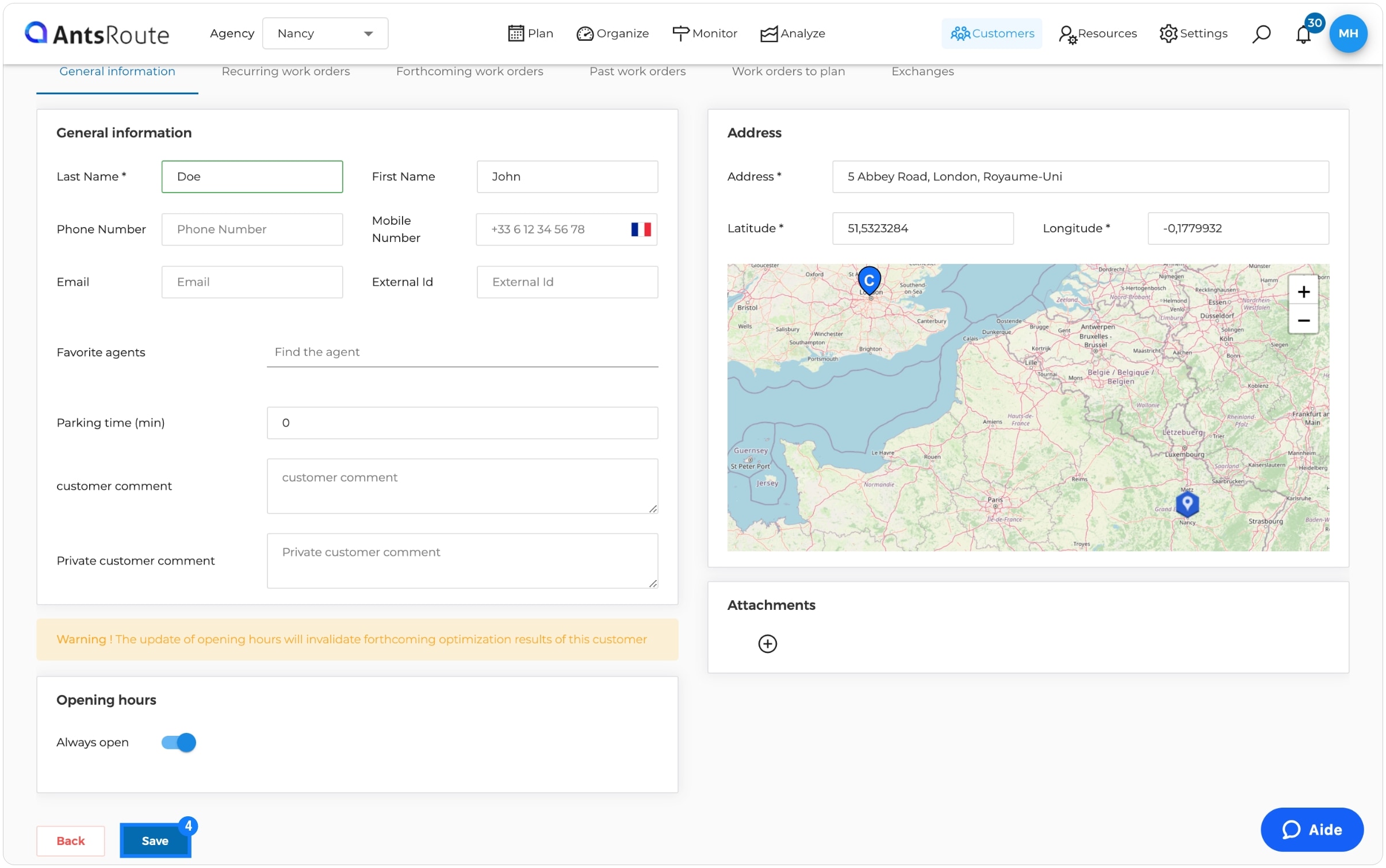Zoom out the map with minus button
This screenshot has width=1386, height=868.
pos(1303,320)
